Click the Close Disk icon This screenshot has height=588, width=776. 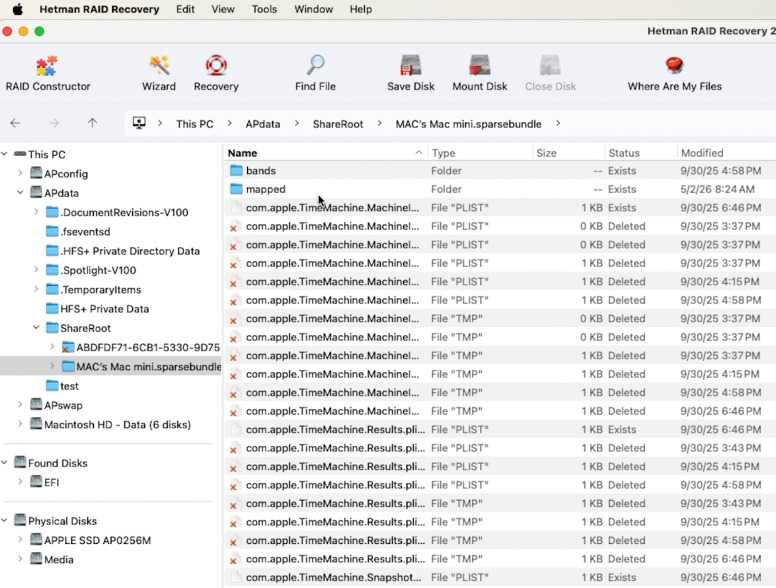tap(550, 65)
